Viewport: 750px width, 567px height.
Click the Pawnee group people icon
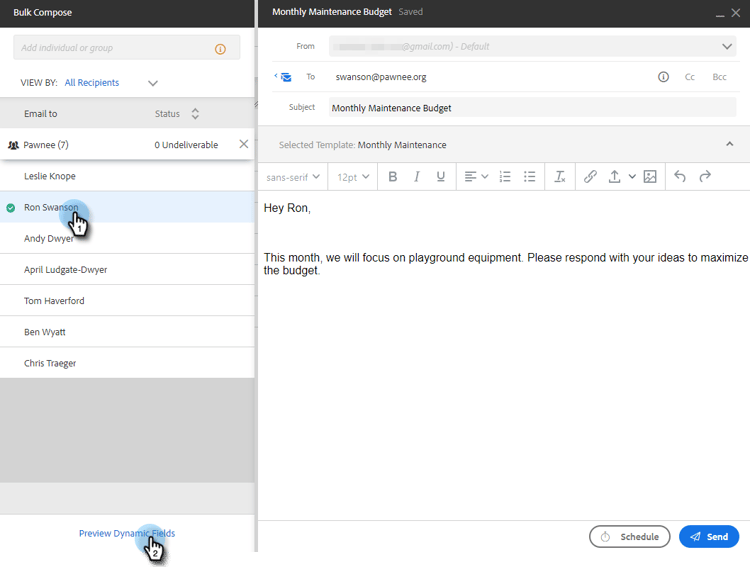point(13,145)
